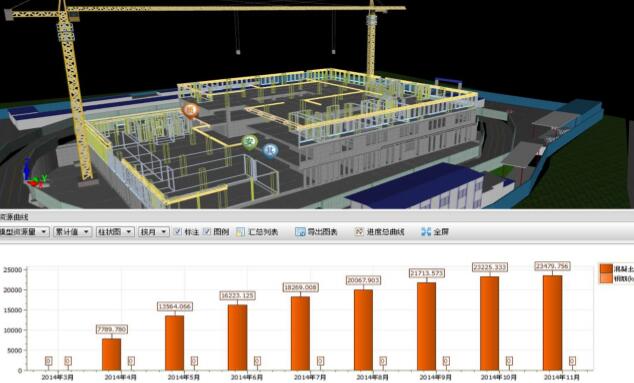Click the green marker bubble in 3D model
This screenshot has height=383, width=634.
click(x=250, y=142)
